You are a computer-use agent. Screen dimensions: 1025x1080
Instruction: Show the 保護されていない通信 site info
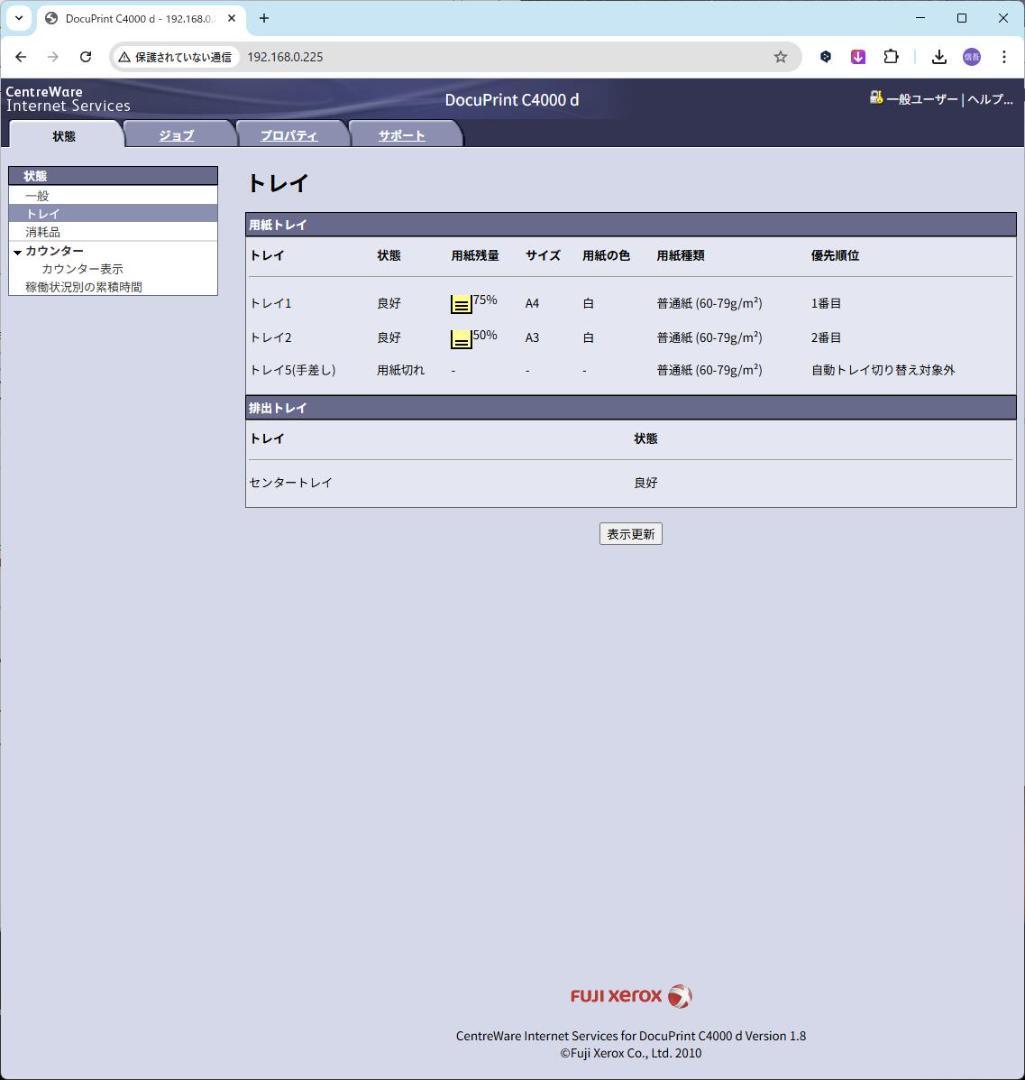(175, 57)
